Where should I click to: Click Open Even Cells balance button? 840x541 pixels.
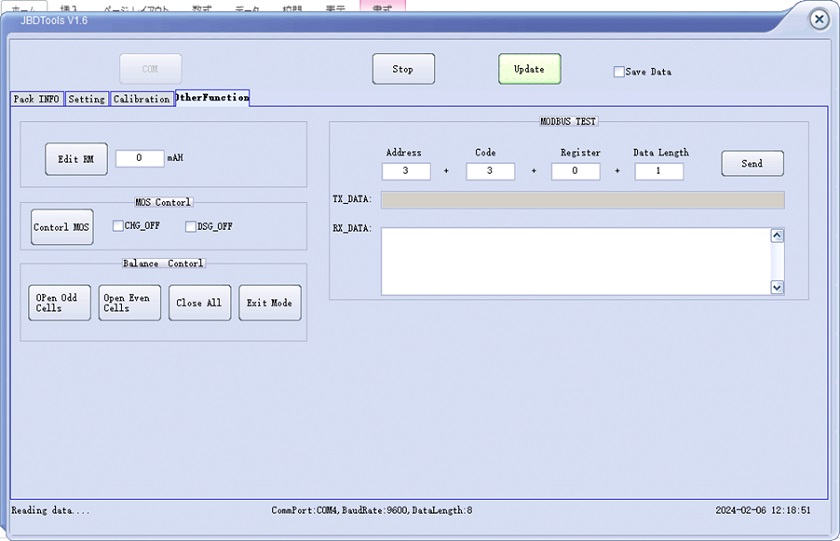tap(130, 303)
